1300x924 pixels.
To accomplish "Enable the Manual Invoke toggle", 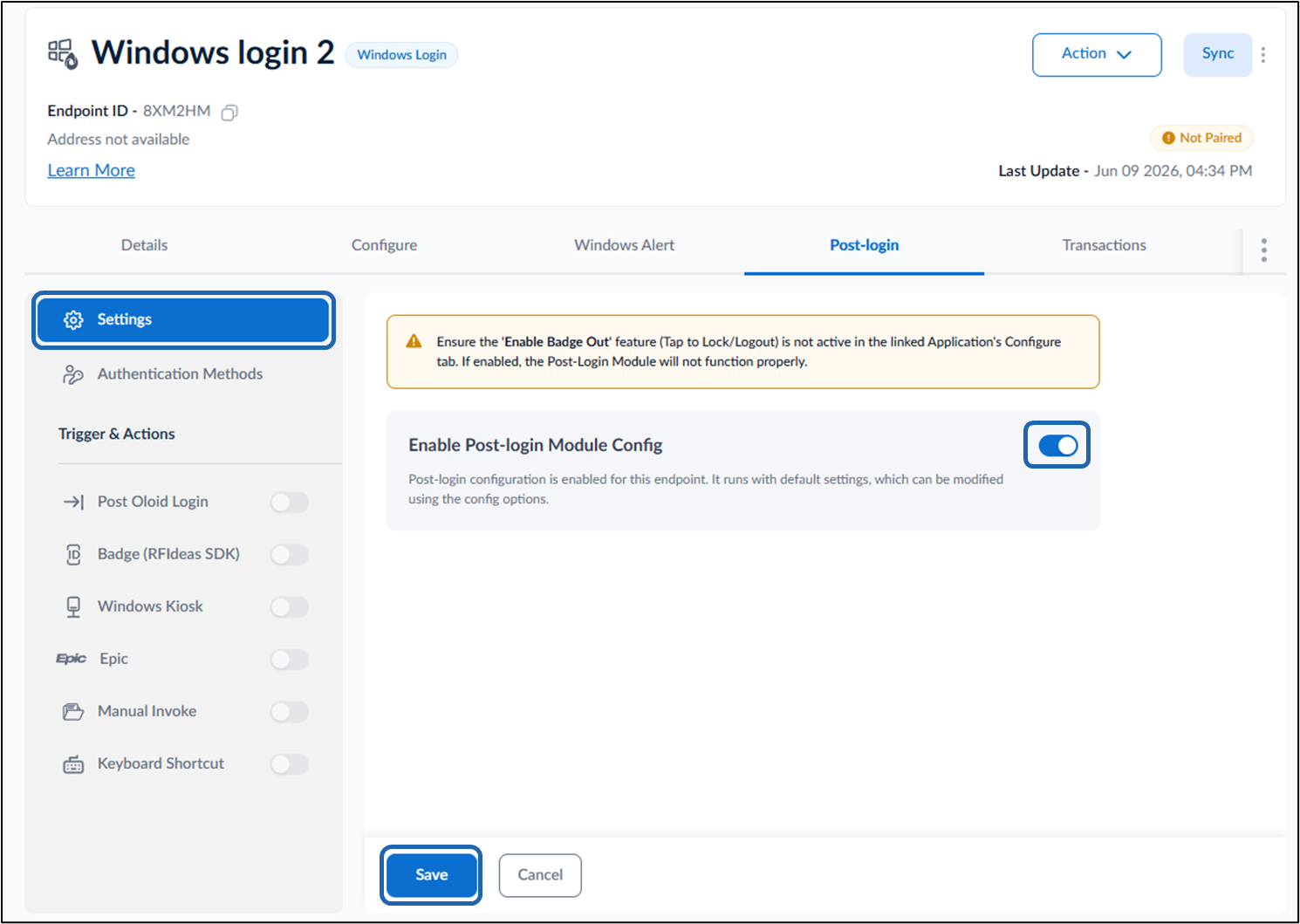I will coord(289,712).
